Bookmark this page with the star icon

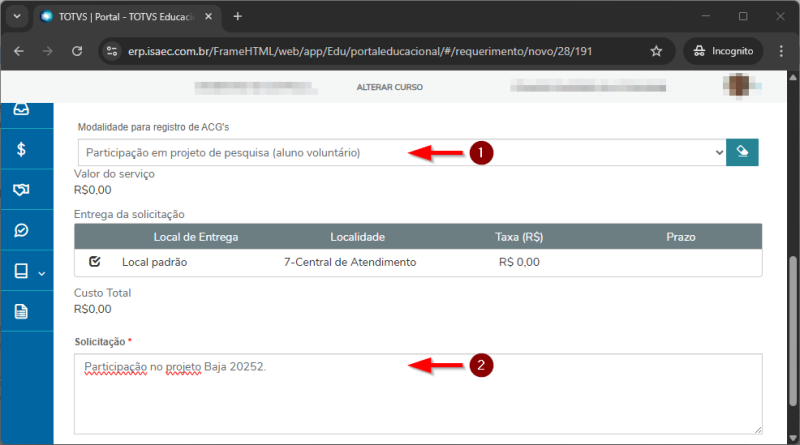click(x=656, y=51)
